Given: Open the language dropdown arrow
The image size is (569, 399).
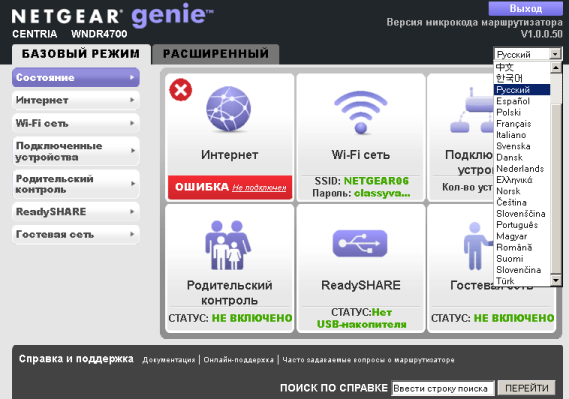Looking at the screenshot, I should click(555, 54).
